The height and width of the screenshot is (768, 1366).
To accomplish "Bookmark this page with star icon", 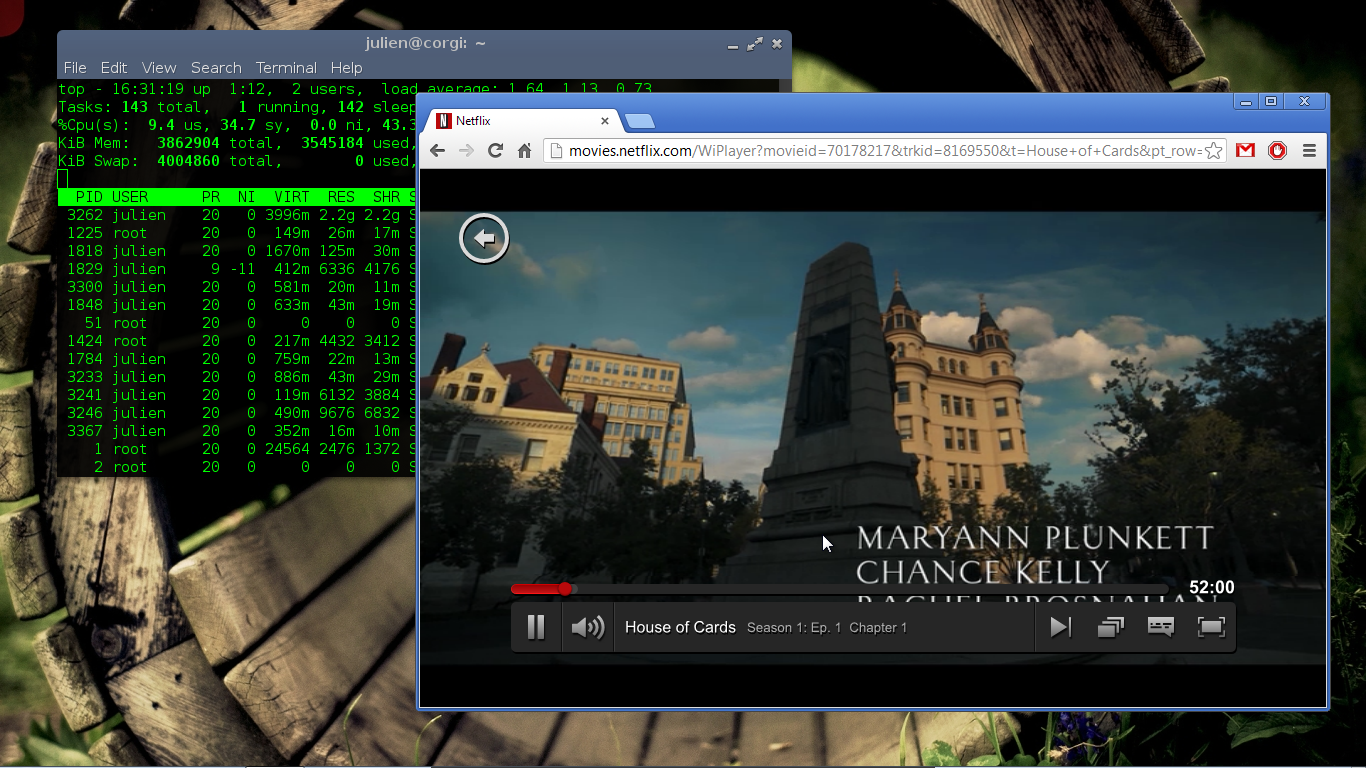I will (x=1213, y=151).
